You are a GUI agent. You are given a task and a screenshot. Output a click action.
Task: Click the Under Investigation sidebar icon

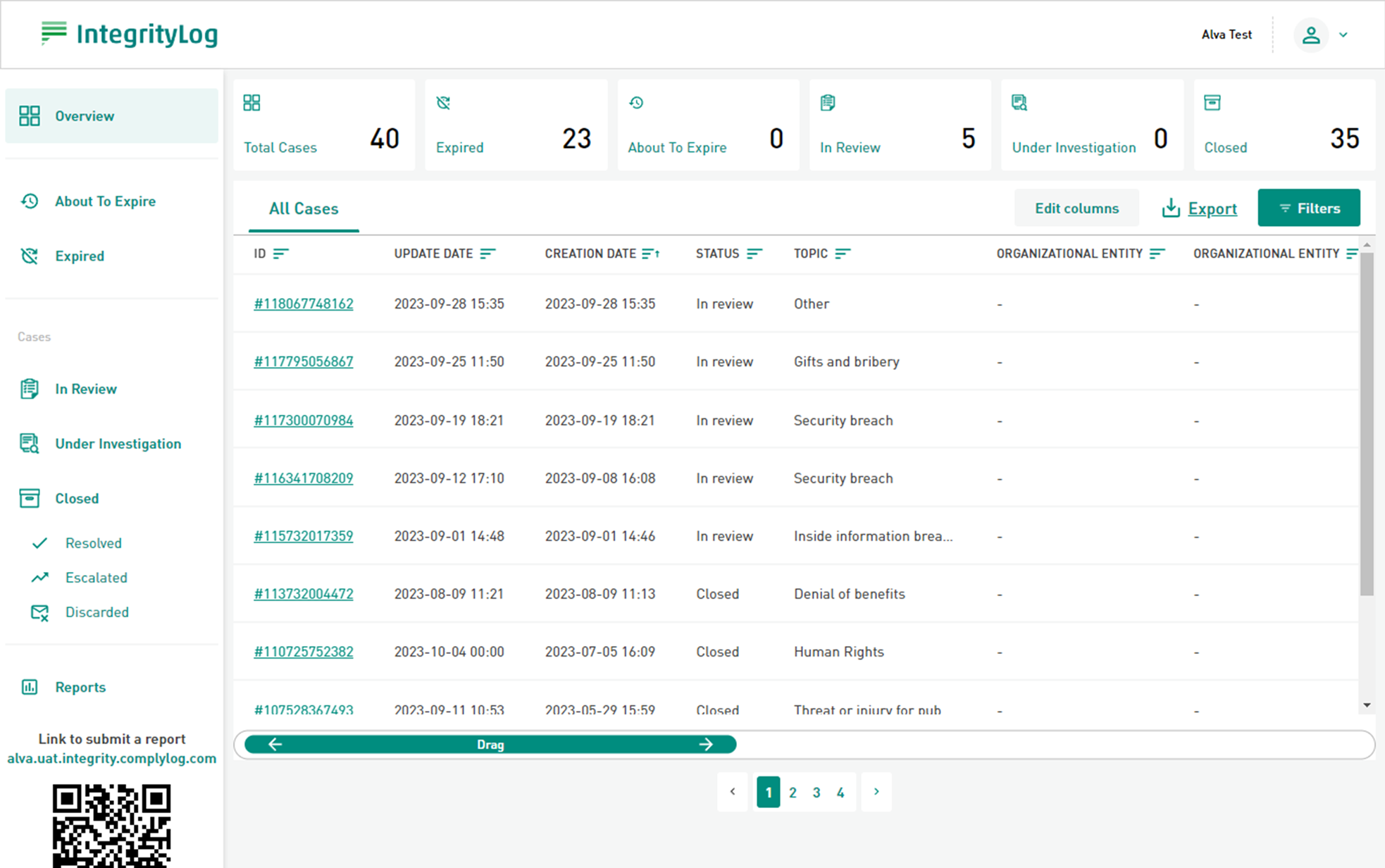[x=30, y=444]
